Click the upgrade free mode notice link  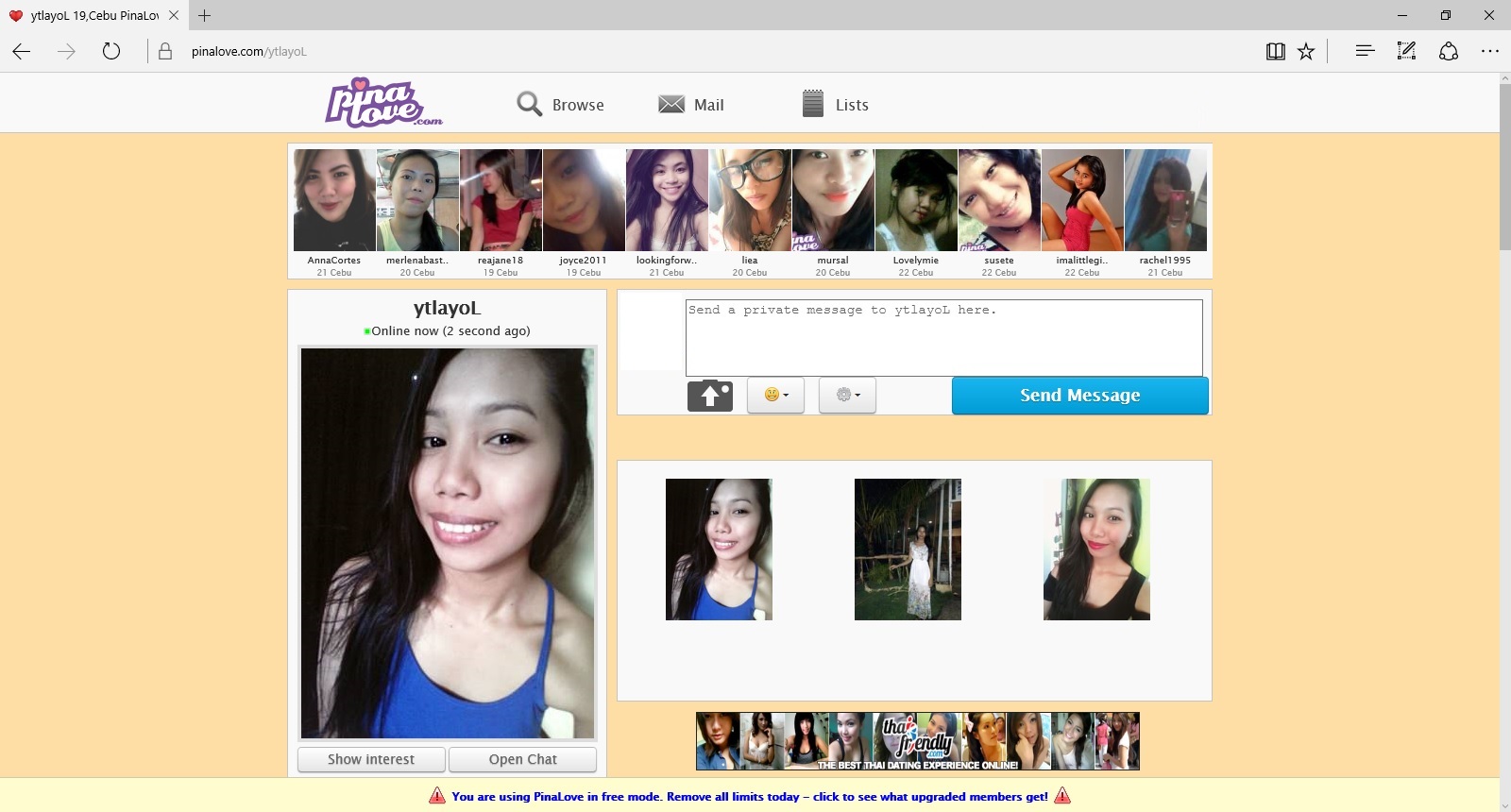coord(749,796)
